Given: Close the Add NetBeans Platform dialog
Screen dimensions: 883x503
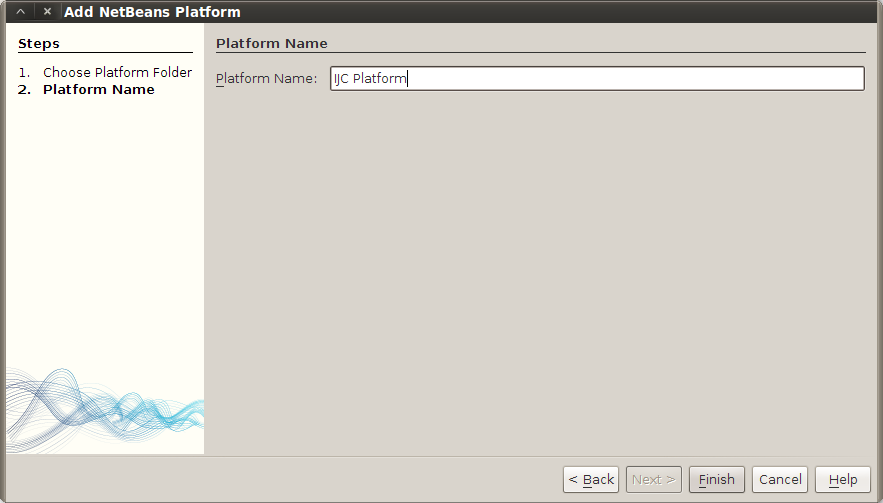Looking at the screenshot, I should pos(47,12).
